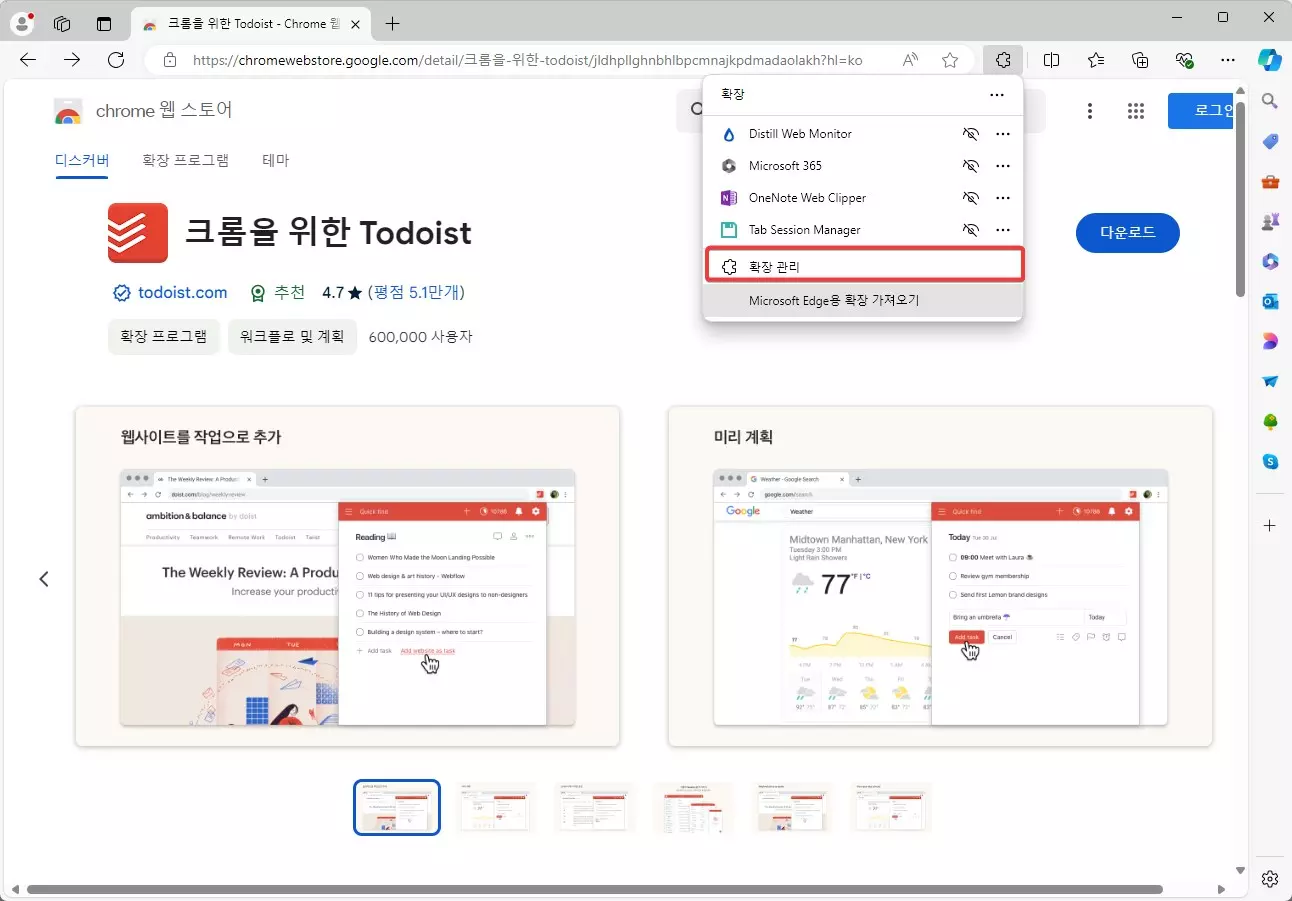The image size is (1292, 901).
Task: Open sidebar green tree icon
Action: point(1270,421)
